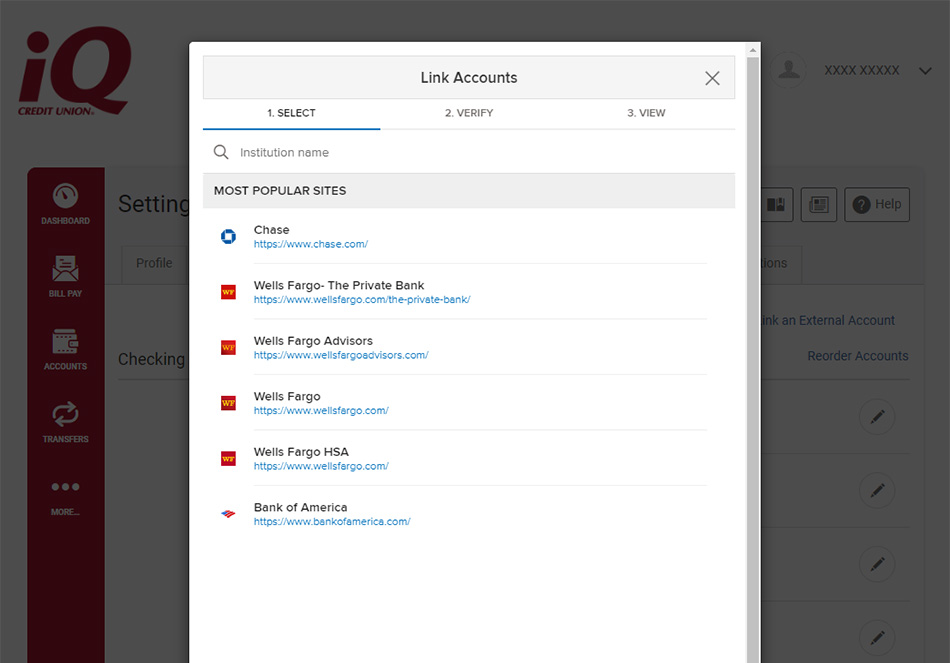The image size is (950, 663).
Task: Expand the user account dropdown chevron
Action: coord(925,71)
